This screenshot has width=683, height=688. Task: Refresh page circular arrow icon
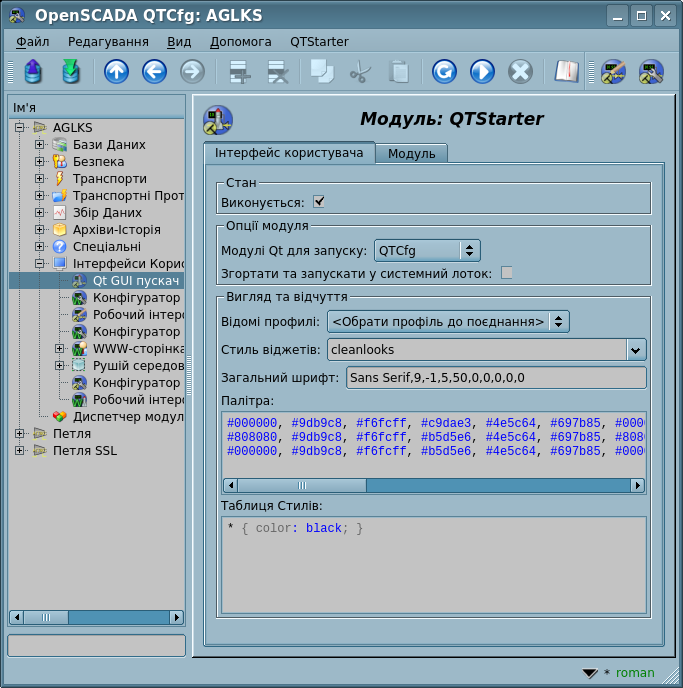pyautogui.click(x=444, y=72)
